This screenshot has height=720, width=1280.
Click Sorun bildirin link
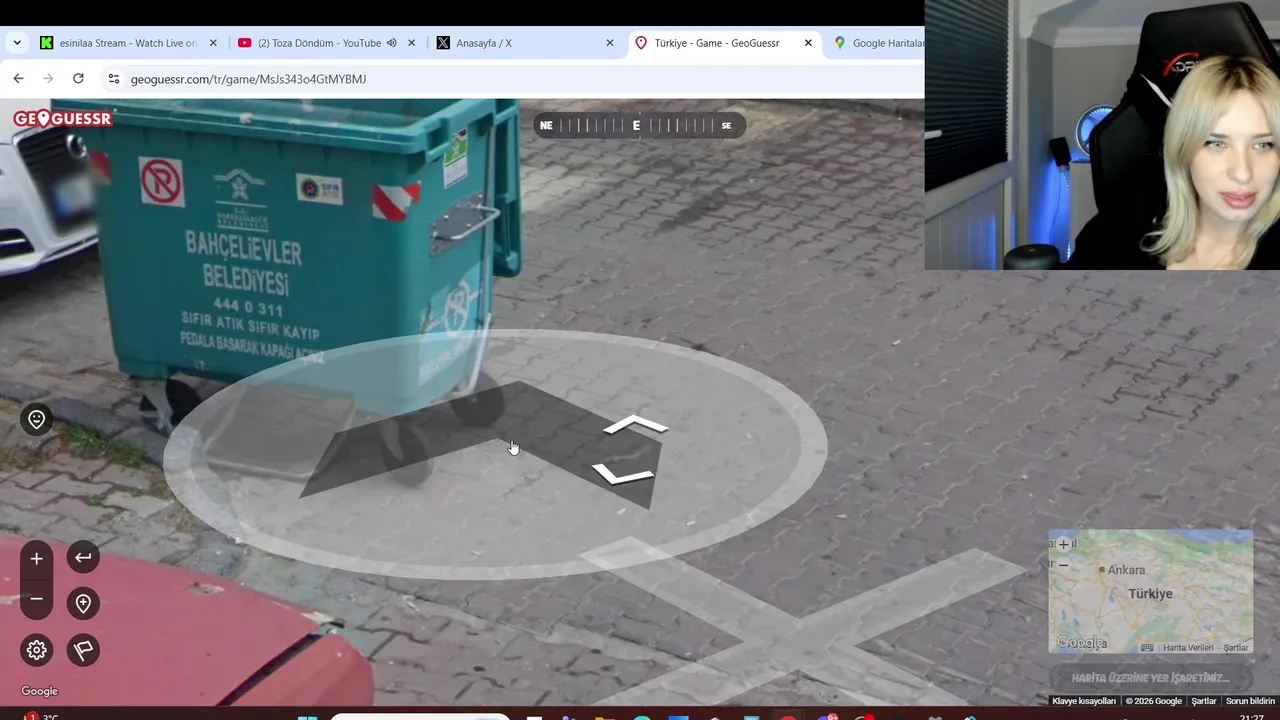pyautogui.click(x=1250, y=701)
